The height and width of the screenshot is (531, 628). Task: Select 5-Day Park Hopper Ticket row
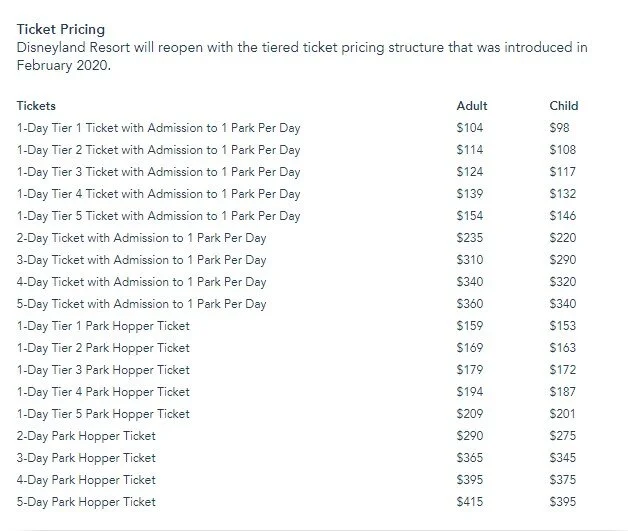[x=86, y=502]
